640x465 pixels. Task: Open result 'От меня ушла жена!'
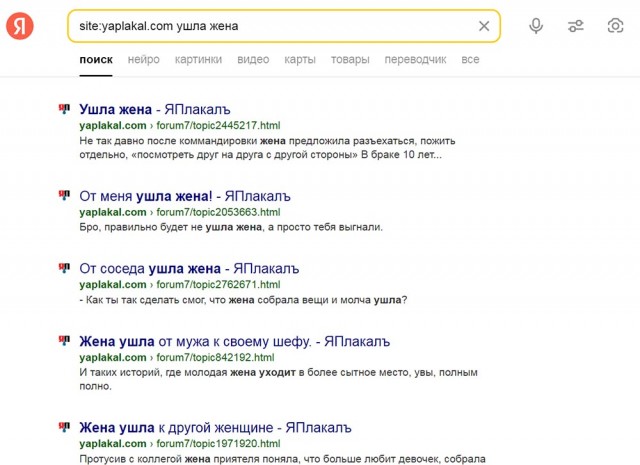(185, 196)
